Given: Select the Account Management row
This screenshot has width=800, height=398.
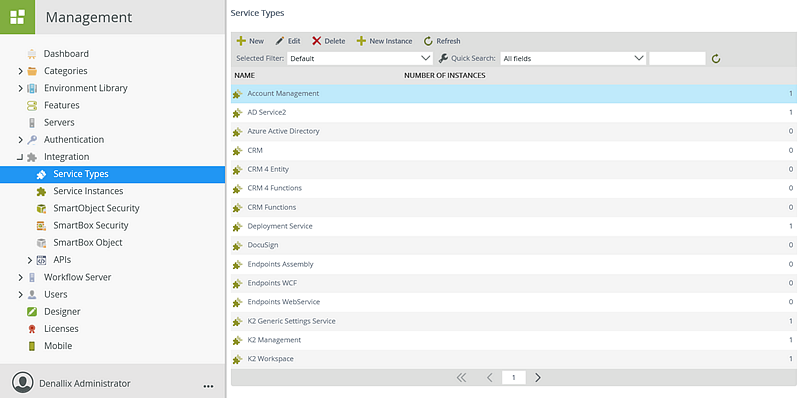Looking at the screenshot, I should tap(514, 94).
